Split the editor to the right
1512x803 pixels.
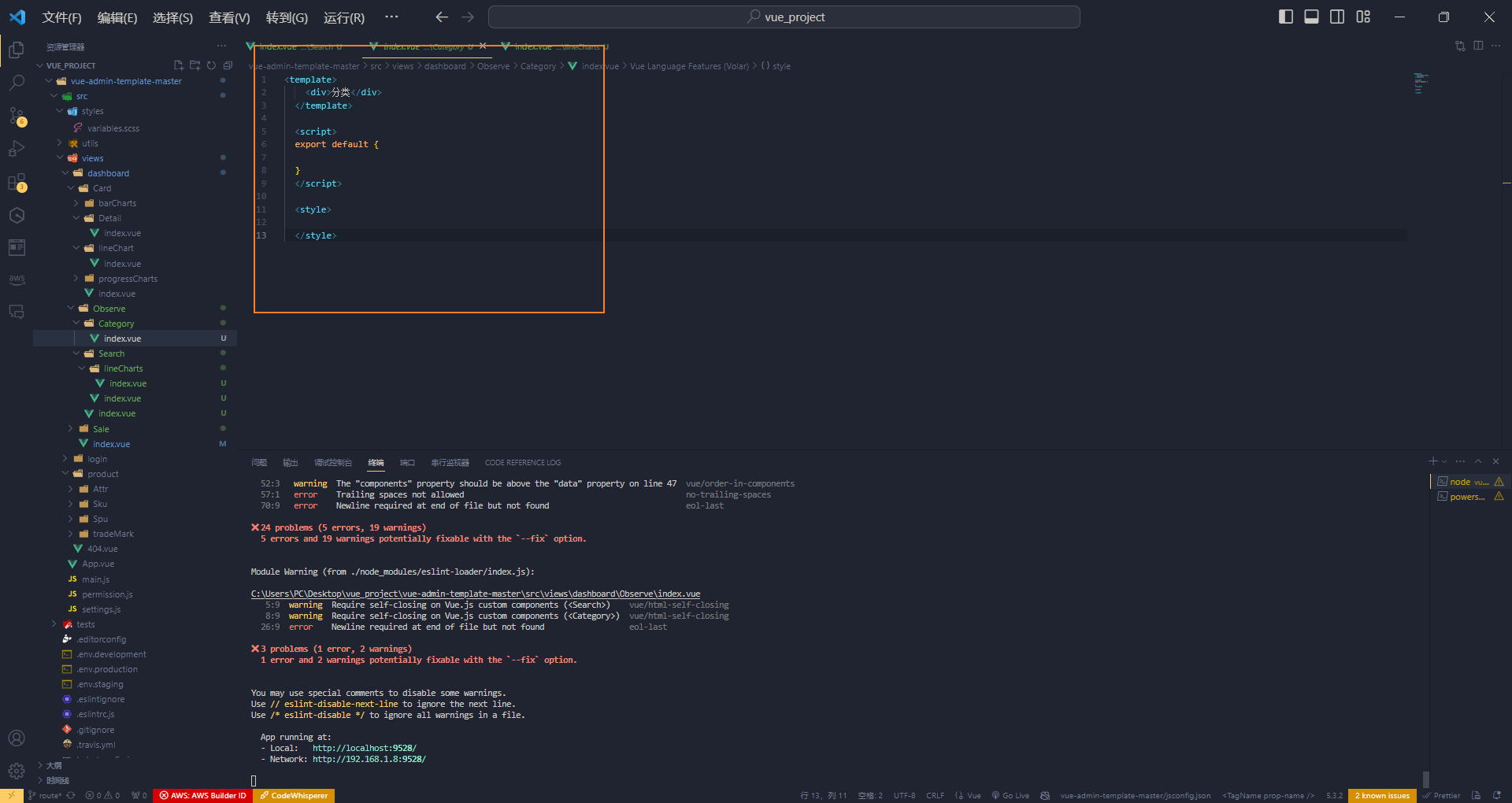tap(1478, 46)
